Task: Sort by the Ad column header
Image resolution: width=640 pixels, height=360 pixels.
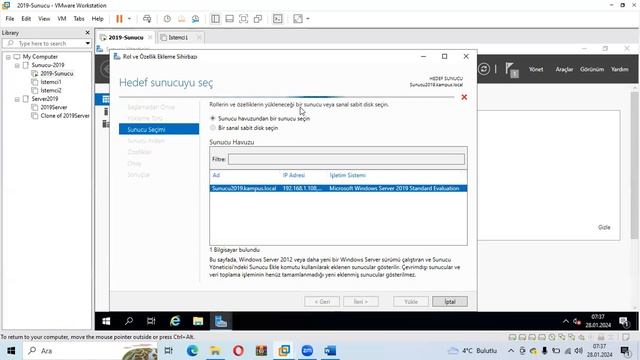Action: [x=216, y=175]
